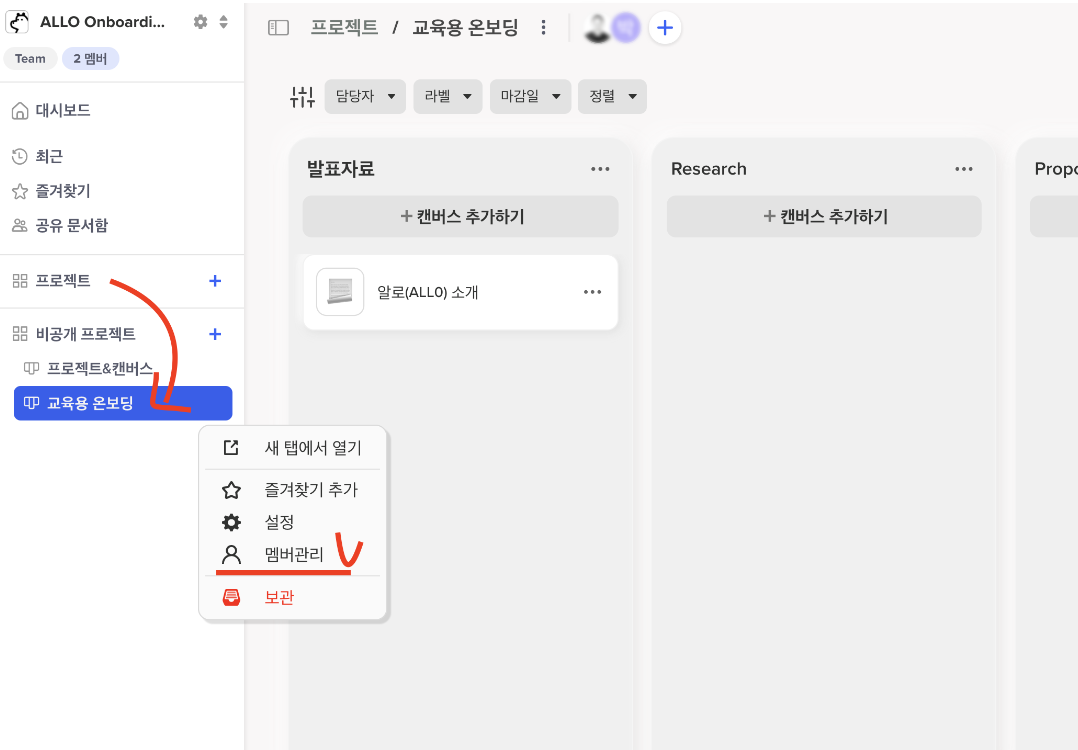Open the 정렬 sort dropdown
1078x750 pixels.
(613, 97)
